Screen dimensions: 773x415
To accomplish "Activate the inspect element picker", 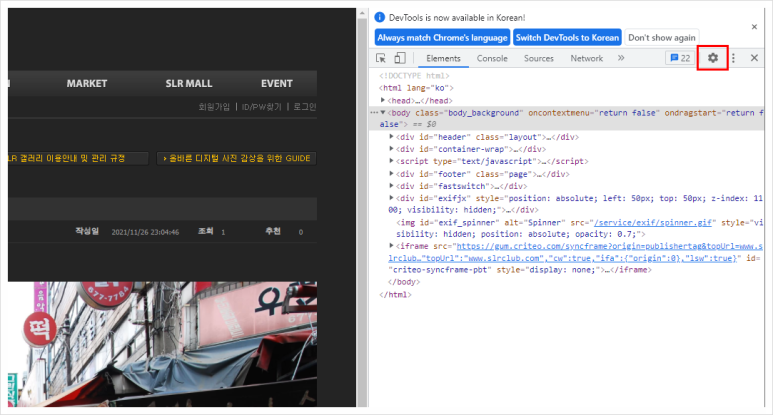I will click(x=381, y=58).
